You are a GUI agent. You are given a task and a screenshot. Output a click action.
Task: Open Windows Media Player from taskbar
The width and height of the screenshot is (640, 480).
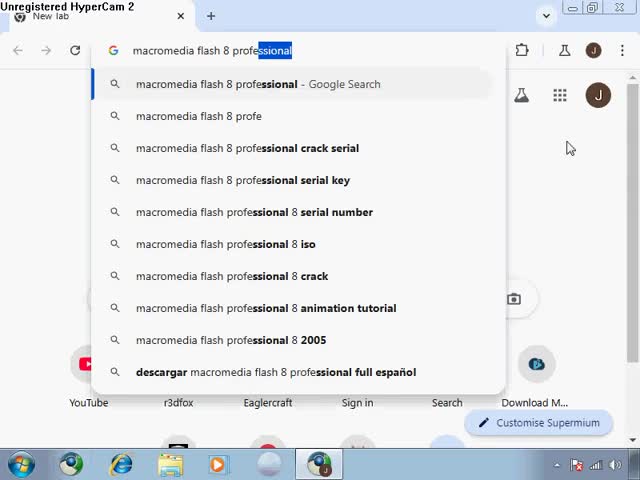click(218, 464)
